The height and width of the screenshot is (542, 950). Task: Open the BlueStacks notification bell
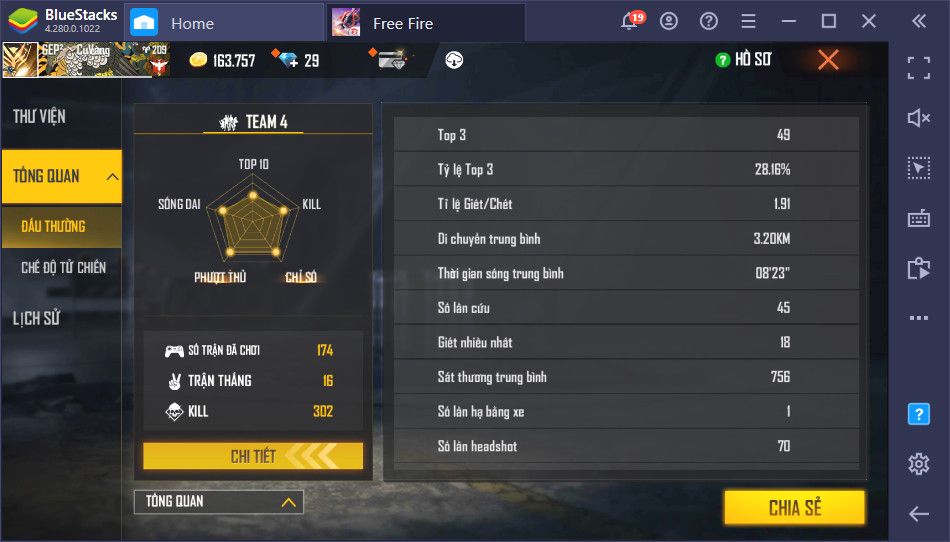coord(632,21)
